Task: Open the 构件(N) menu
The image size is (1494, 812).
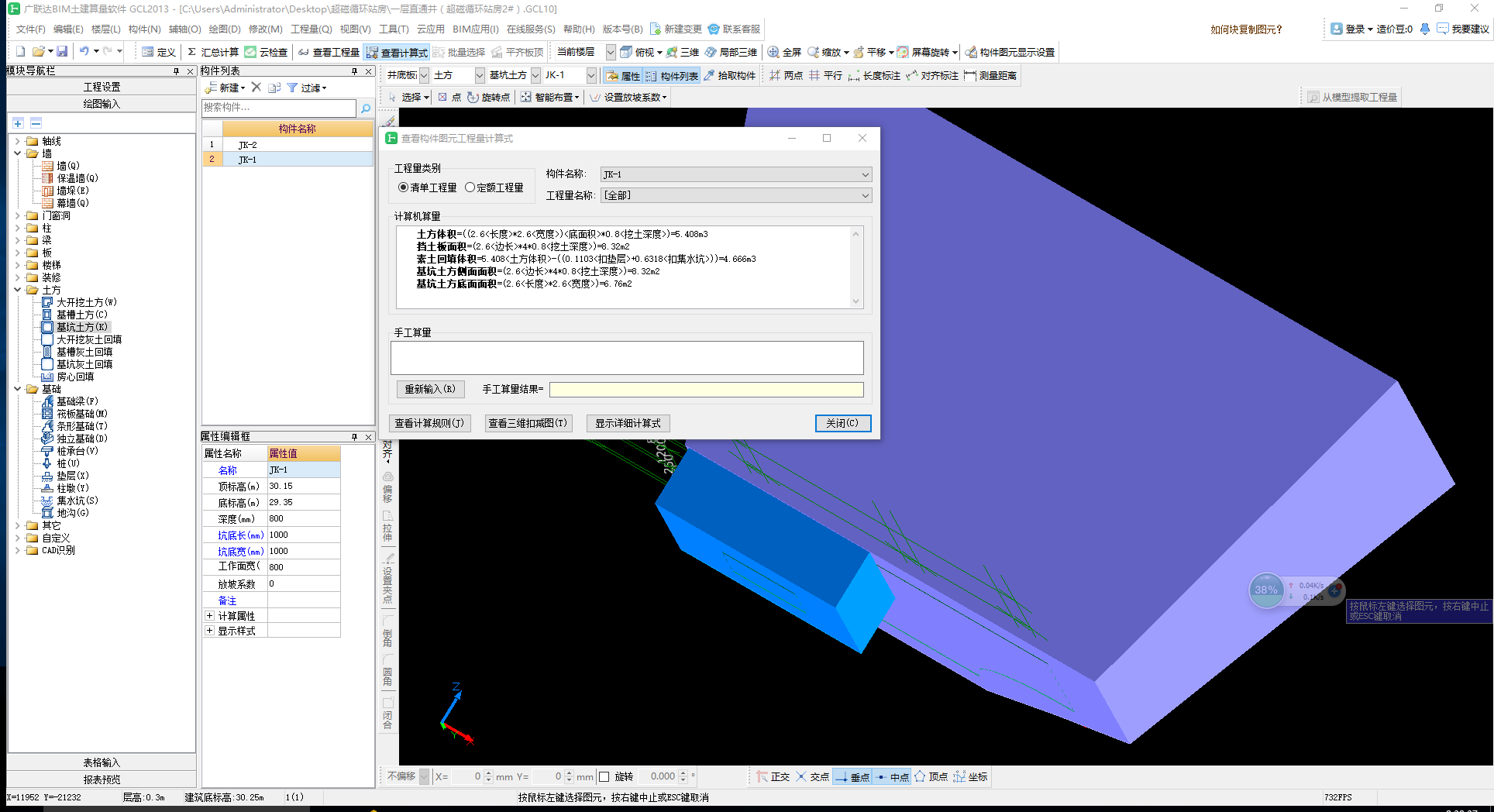Action: coord(144,29)
